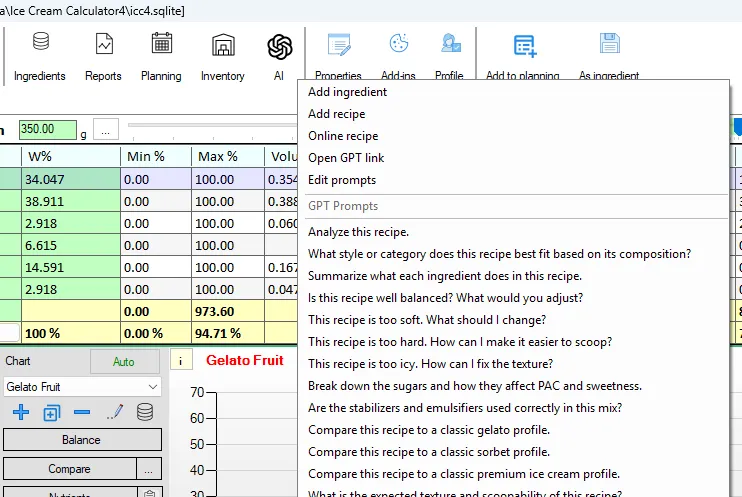Expand the Gelato Fruit chart dropdown

click(x=152, y=387)
